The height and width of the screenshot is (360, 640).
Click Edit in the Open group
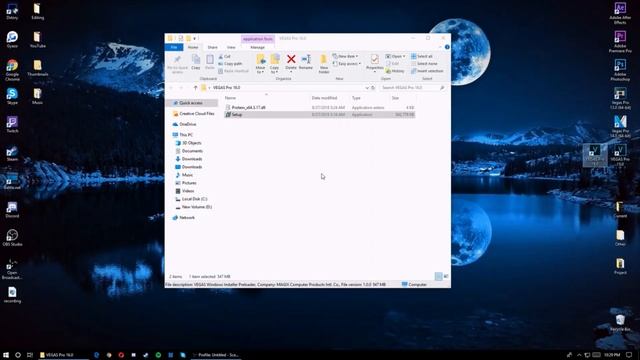[393, 64]
